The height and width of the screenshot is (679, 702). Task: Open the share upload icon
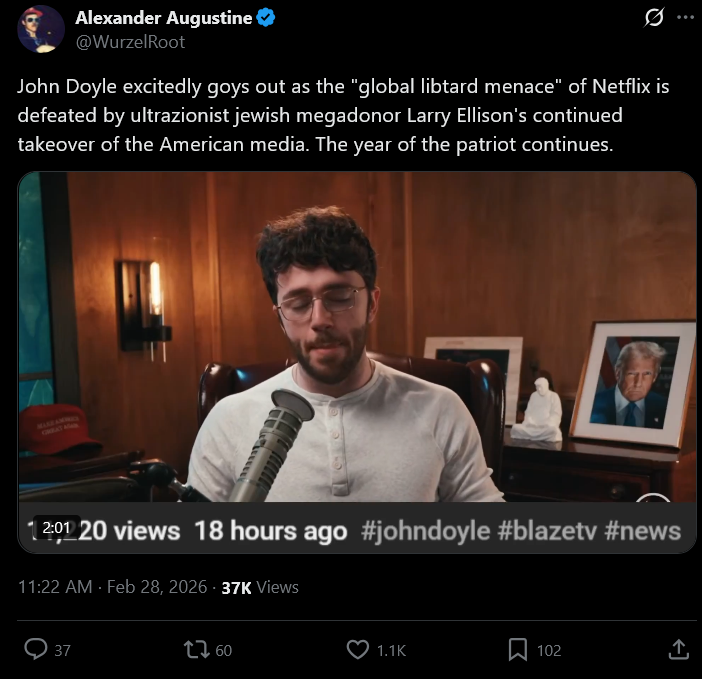coord(679,649)
